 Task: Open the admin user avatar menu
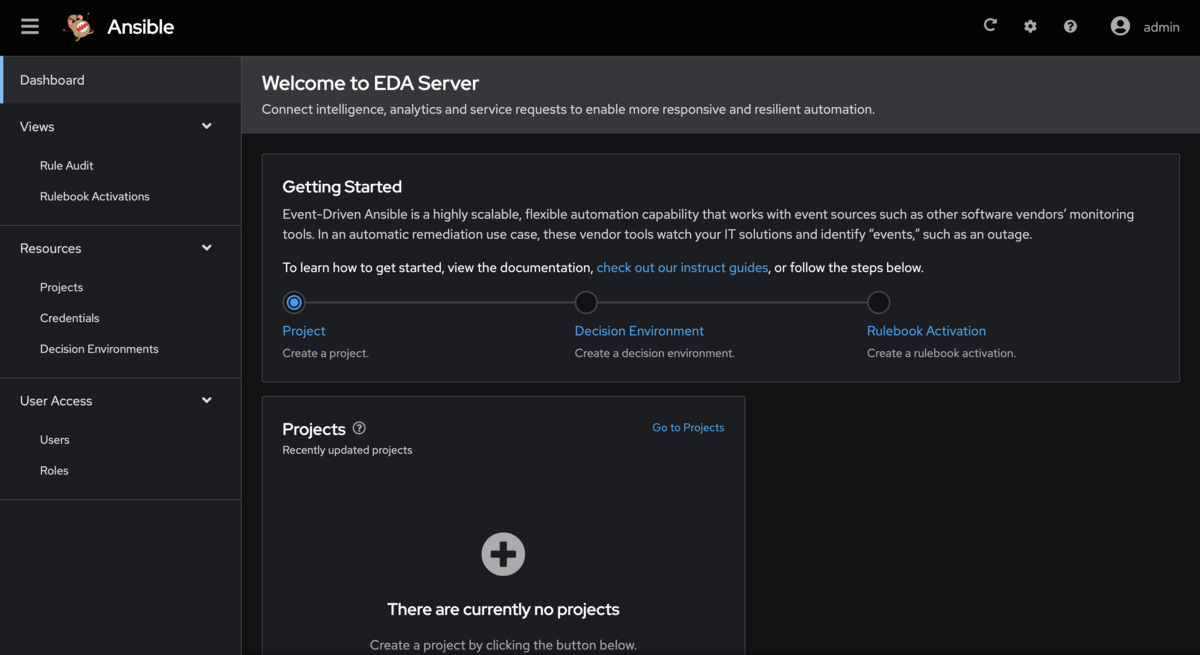(x=1120, y=25)
